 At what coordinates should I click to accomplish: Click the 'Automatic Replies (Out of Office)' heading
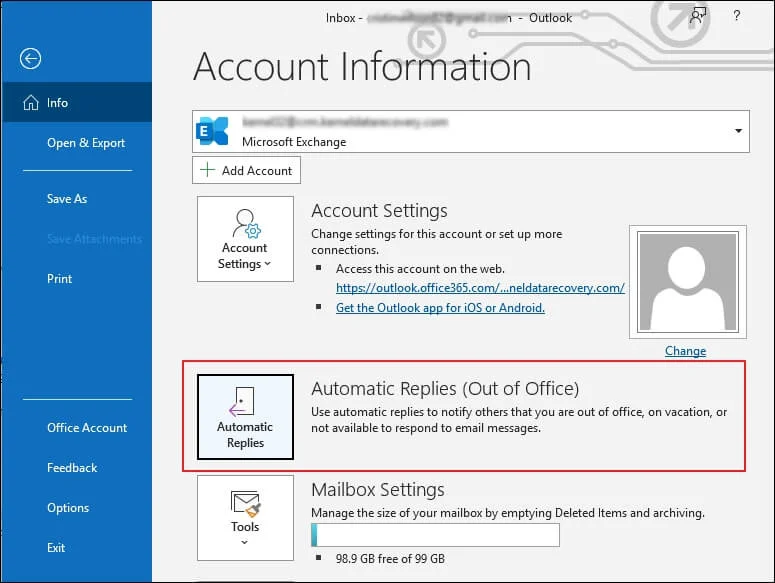click(x=445, y=389)
